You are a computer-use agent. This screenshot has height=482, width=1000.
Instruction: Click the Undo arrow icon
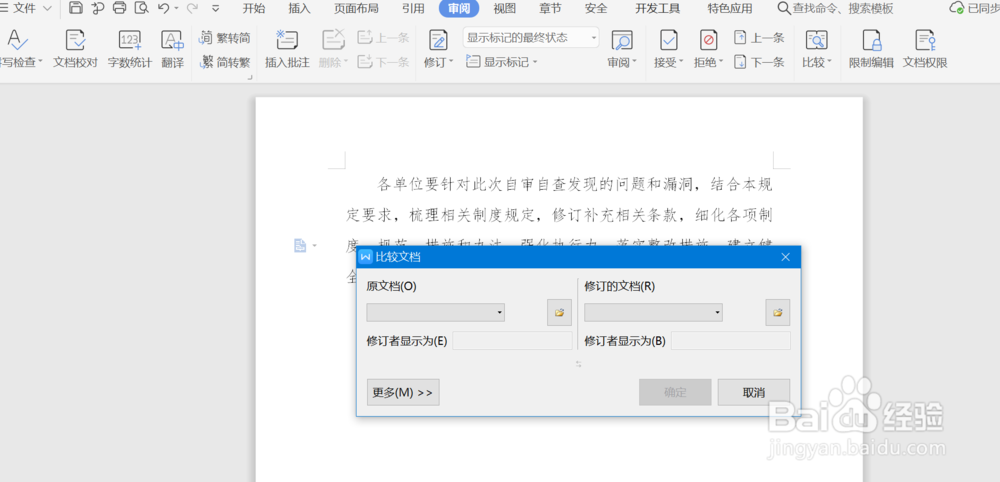163,8
